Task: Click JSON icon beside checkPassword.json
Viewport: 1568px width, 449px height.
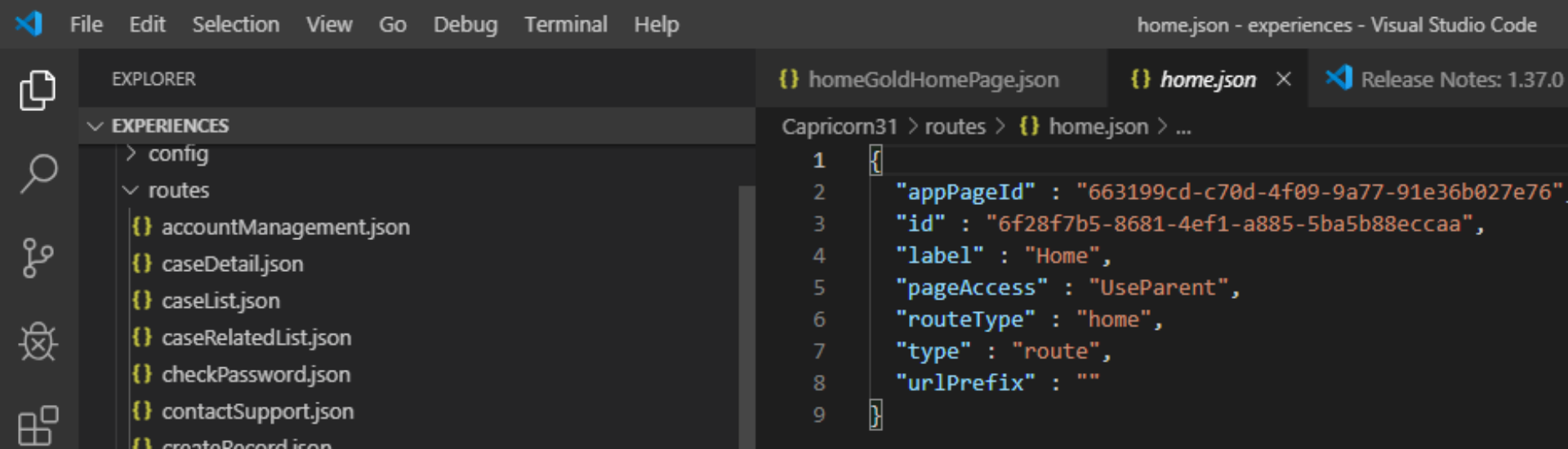Action: (x=142, y=373)
